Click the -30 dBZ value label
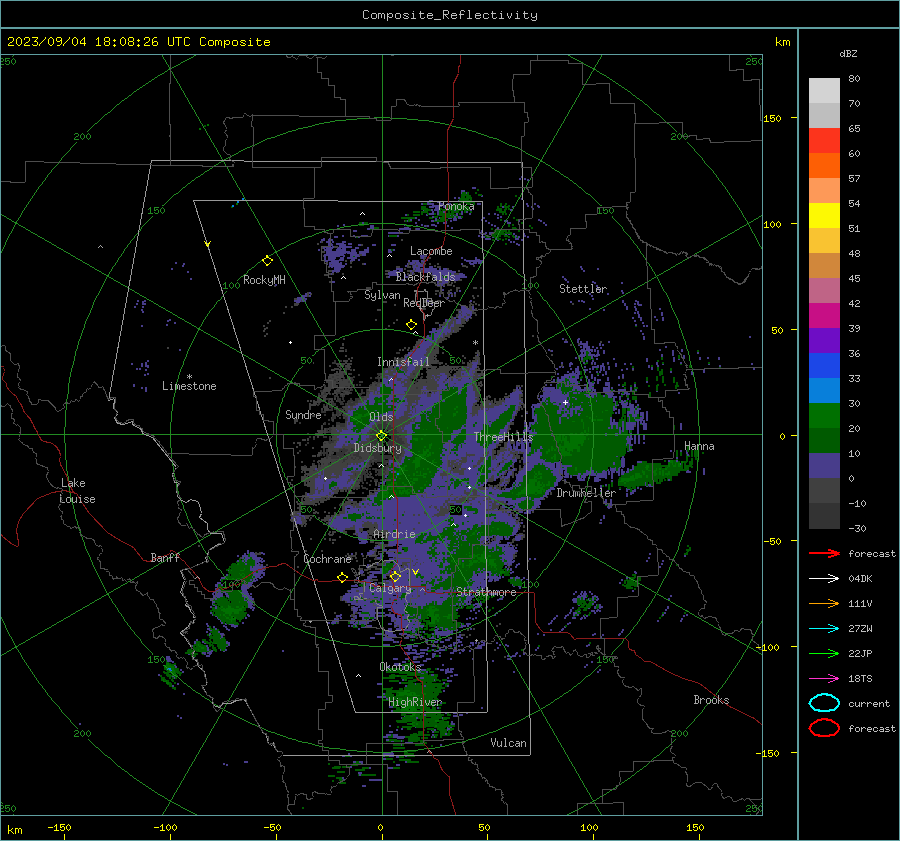The height and width of the screenshot is (841, 900). 857,528
